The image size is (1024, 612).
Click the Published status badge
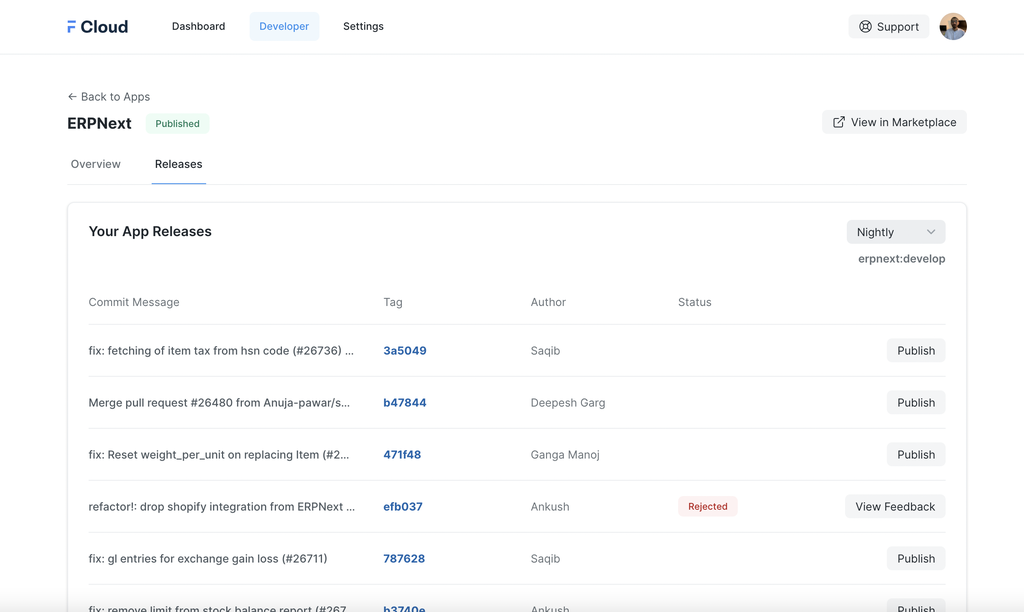click(177, 124)
